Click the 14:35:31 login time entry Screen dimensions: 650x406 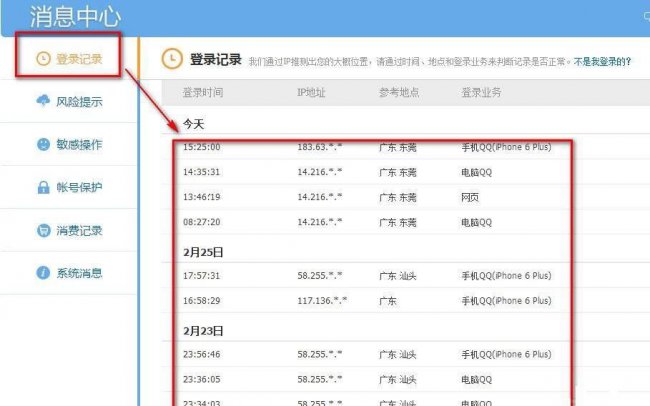(x=201, y=172)
